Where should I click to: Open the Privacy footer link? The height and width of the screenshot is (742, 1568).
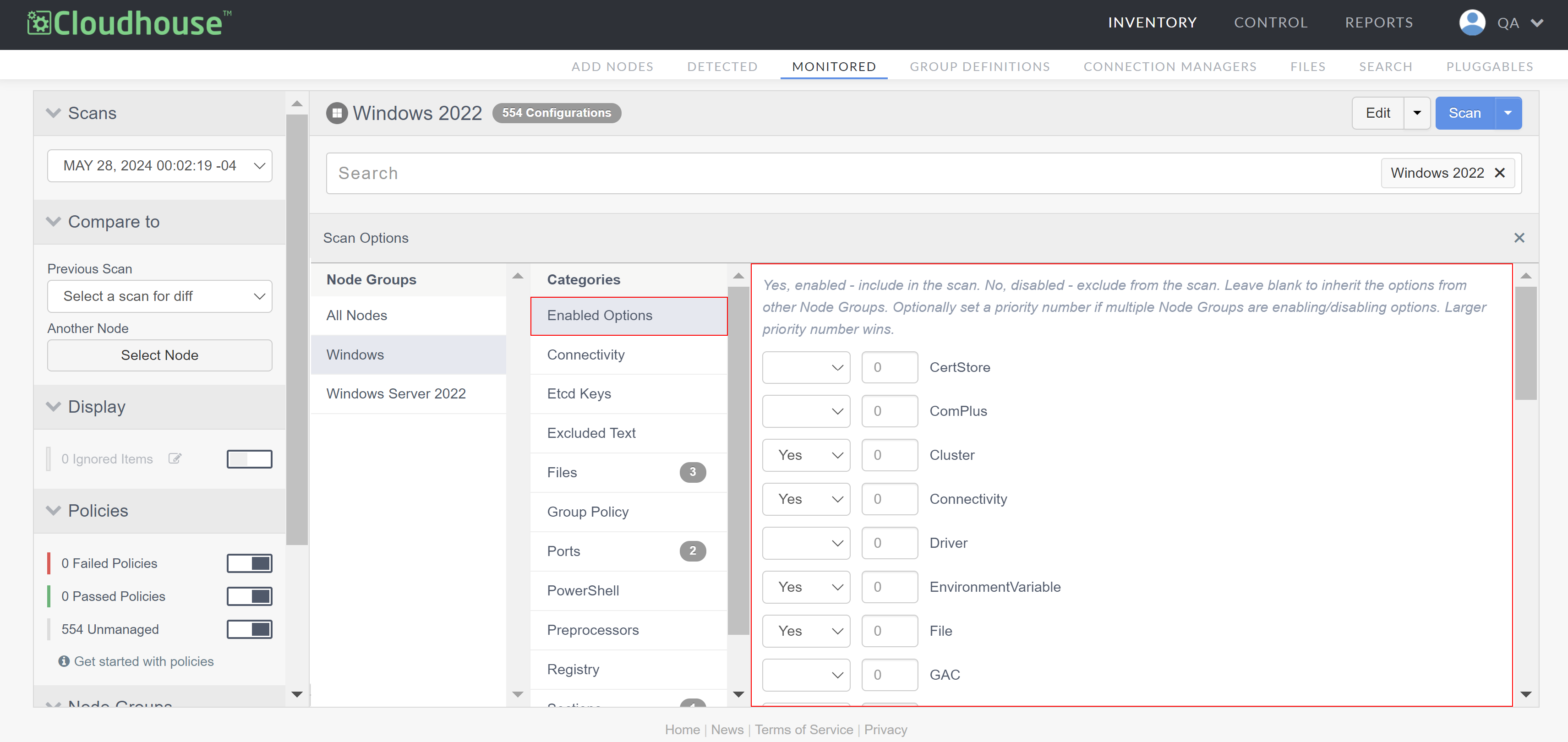click(x=885, y=729)
